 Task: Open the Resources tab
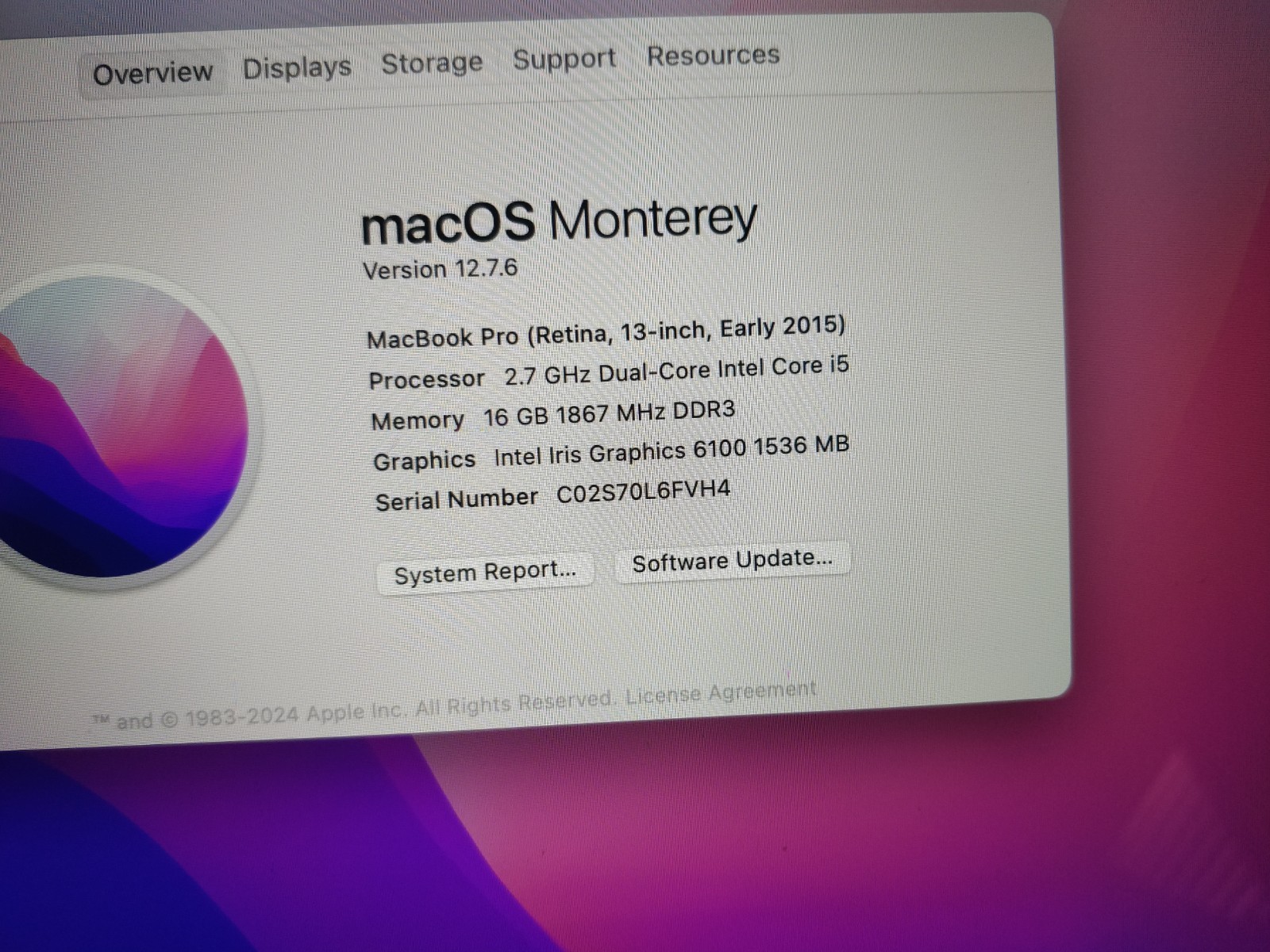pyautogui.click(x=713, y=55)
